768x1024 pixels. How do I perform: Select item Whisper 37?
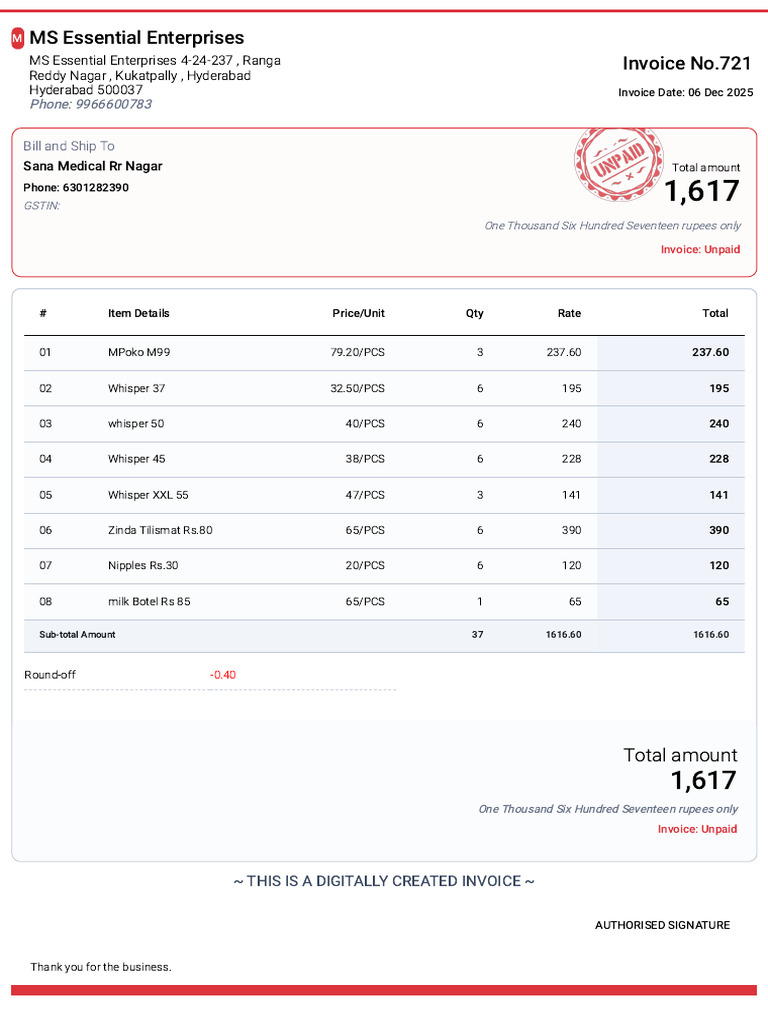[x=136, y=389]
